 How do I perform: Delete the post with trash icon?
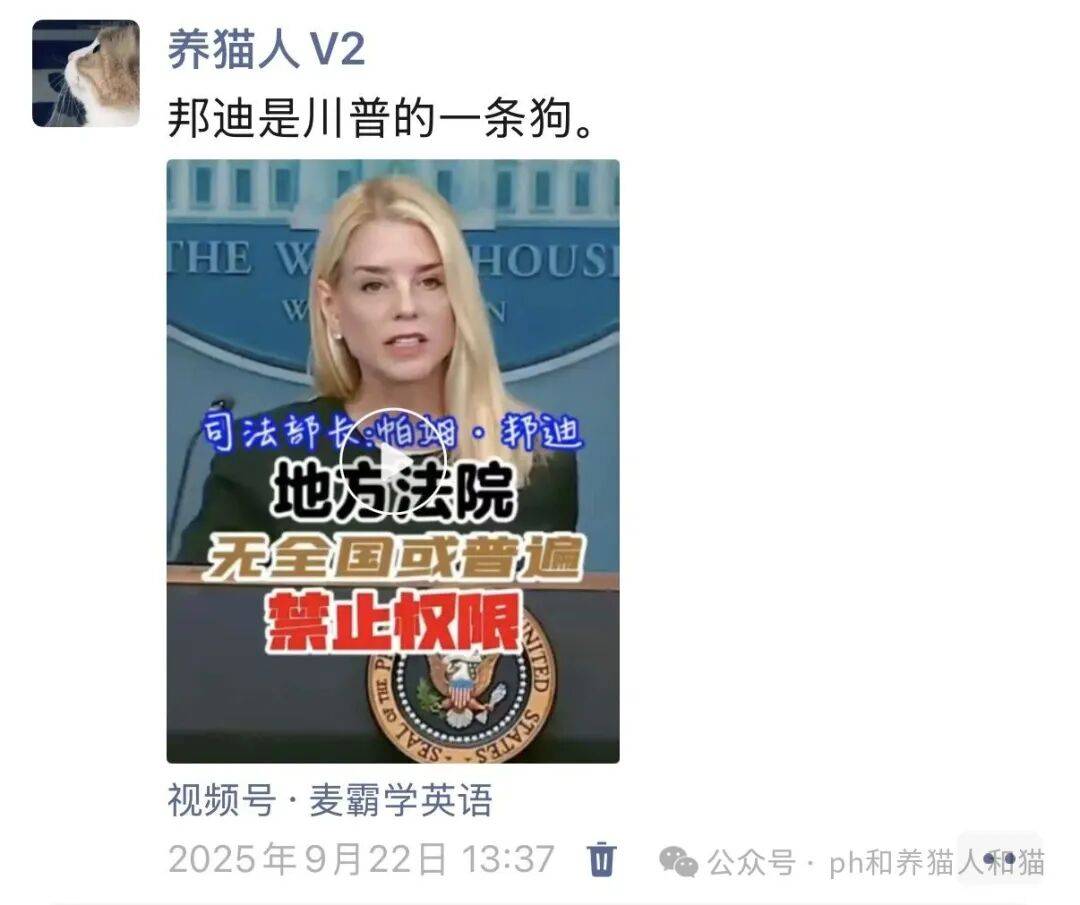tap(601, 859)
